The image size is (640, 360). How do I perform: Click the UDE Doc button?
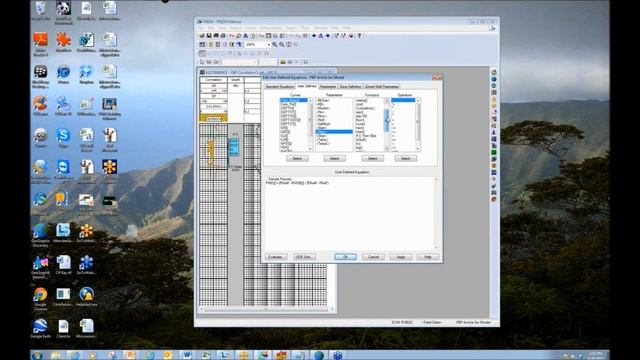pyautogui.click(x=304, y=257)
